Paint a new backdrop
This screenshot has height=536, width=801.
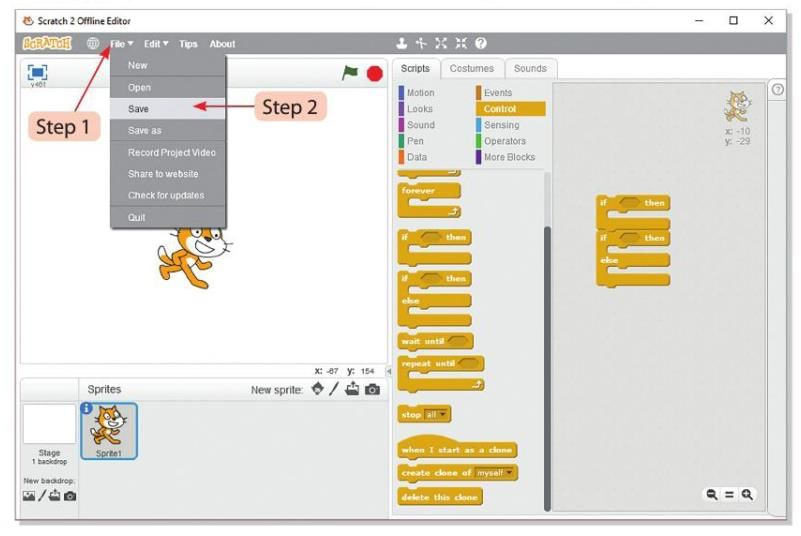42,496
